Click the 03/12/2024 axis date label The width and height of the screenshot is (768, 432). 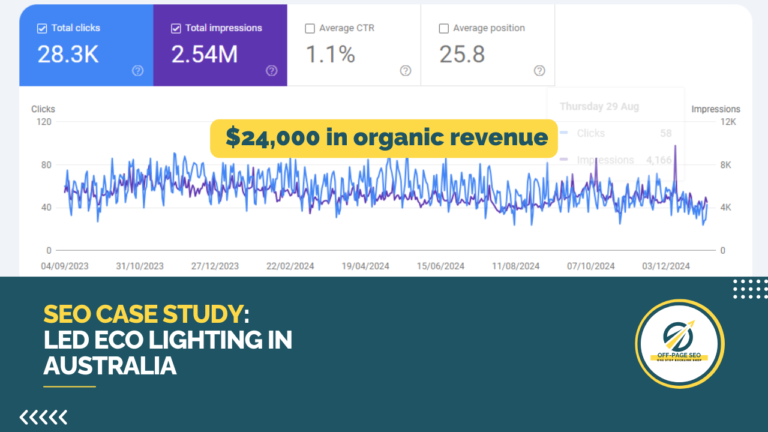666,266
